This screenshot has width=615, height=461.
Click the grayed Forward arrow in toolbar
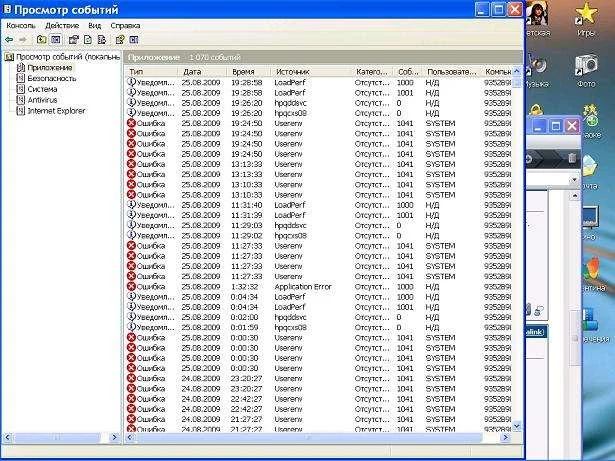coord(23,40)
